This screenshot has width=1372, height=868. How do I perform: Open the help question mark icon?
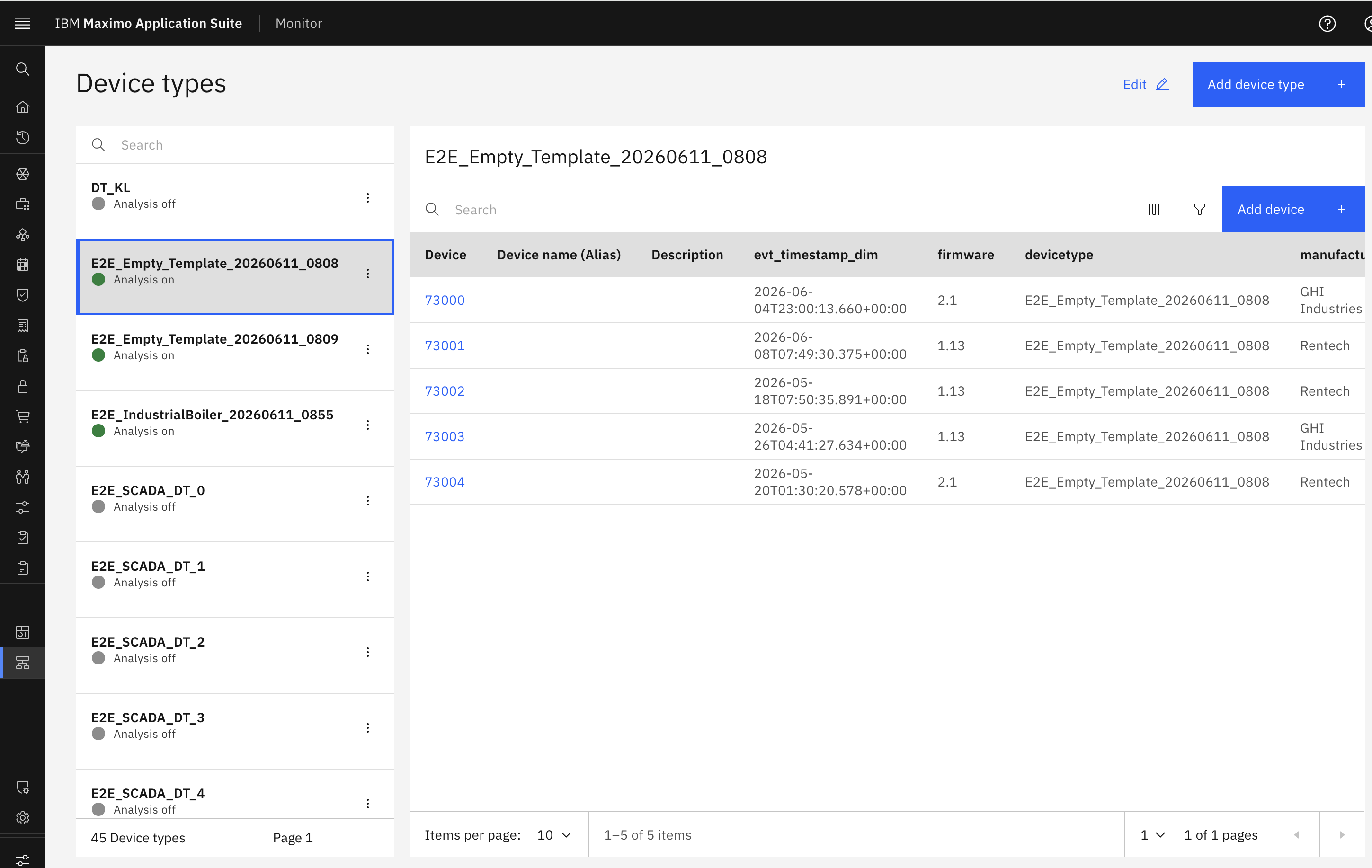click(x=1327, y=23)
